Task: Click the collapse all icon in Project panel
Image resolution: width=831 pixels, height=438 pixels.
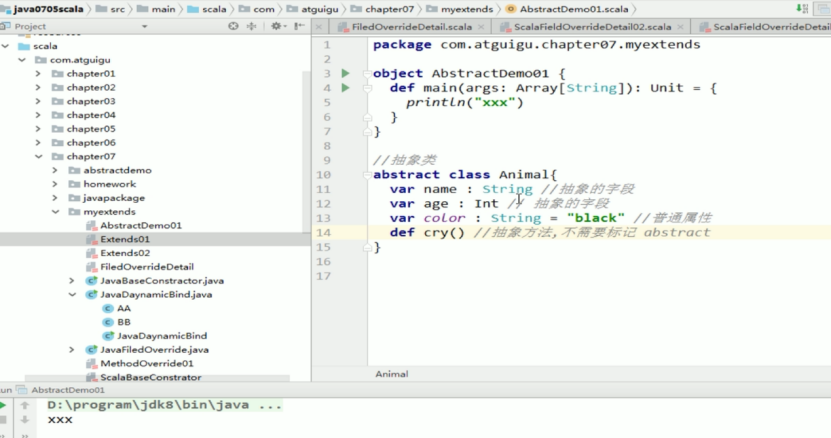Action: coord(252,26)
